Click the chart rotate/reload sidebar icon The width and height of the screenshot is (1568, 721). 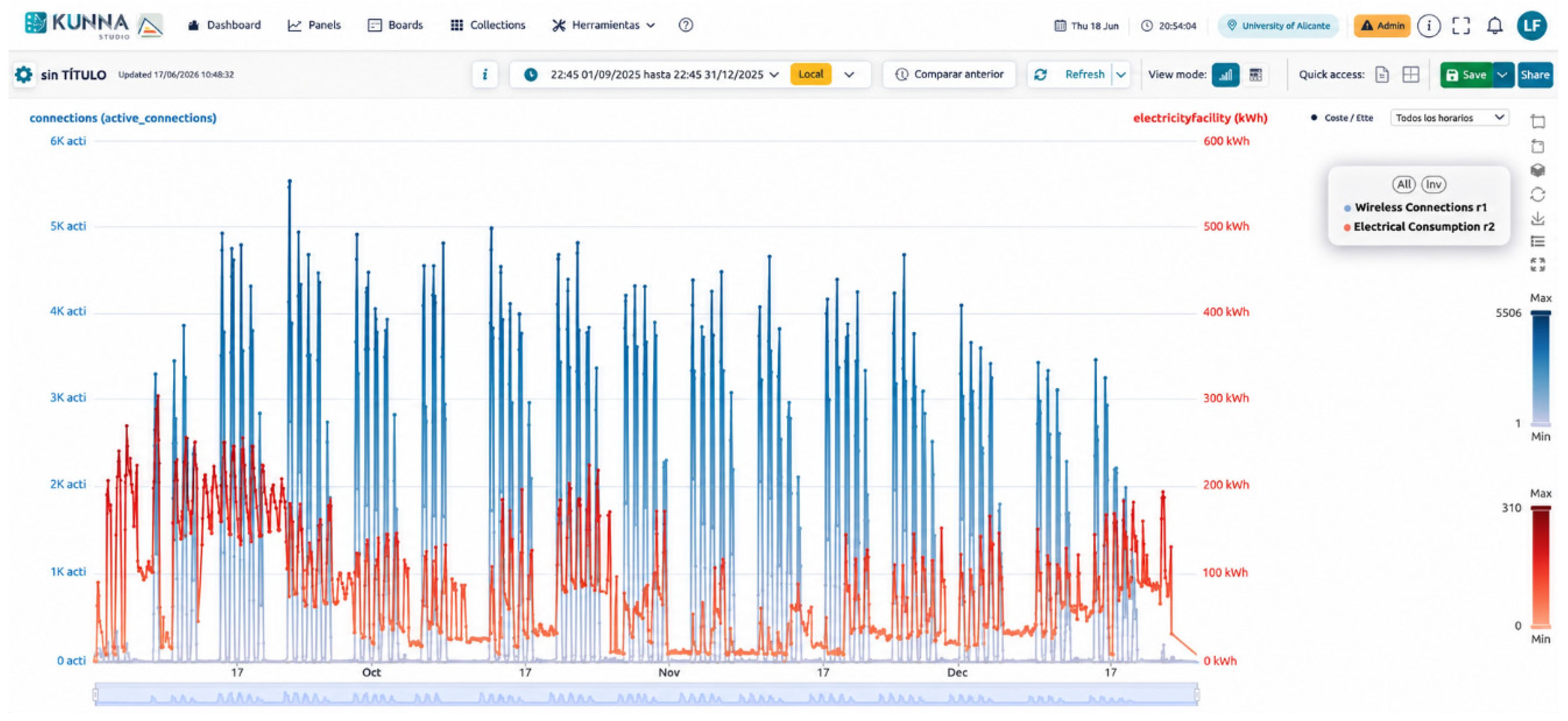pyautogui.click(x=1538, y=194)
